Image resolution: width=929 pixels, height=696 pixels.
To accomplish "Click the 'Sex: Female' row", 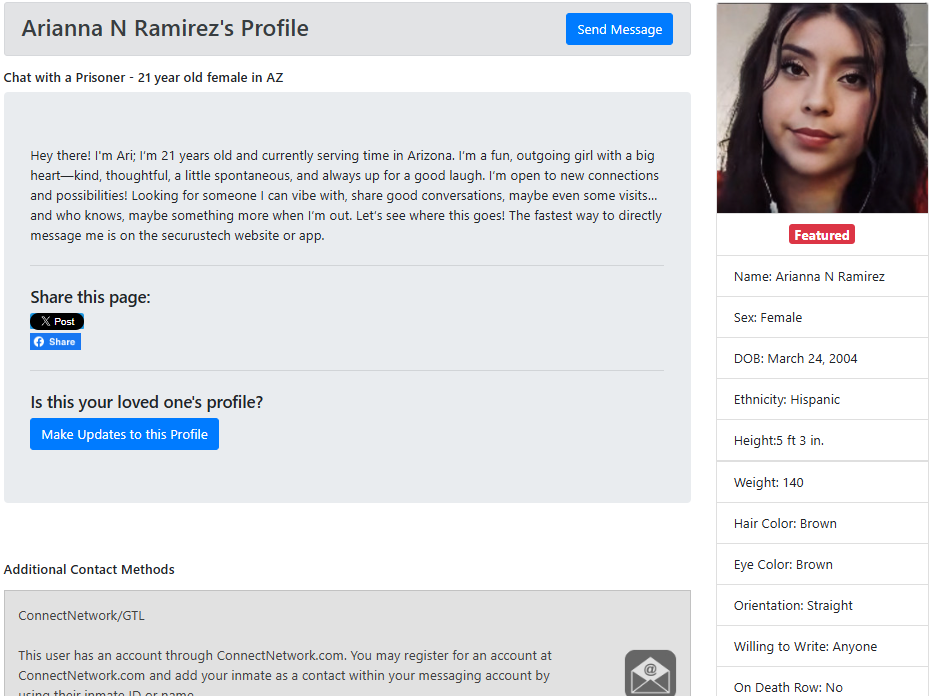I will click(822, 317).
